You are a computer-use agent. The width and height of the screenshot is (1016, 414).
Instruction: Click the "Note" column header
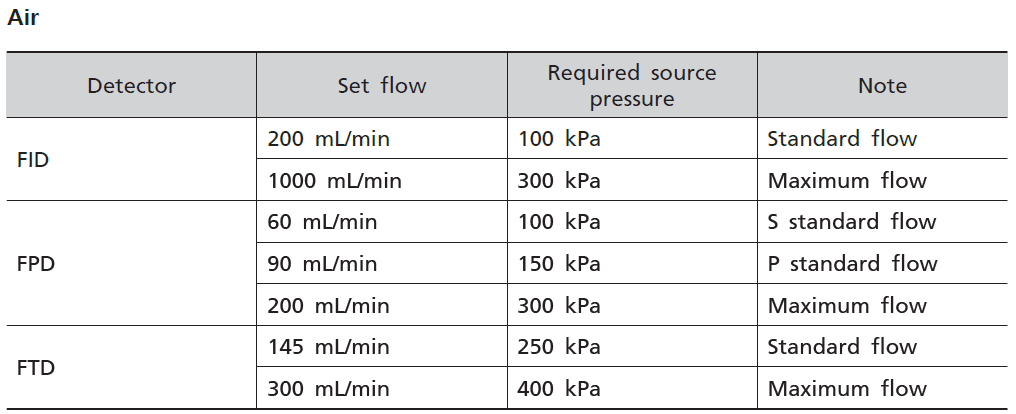882,86
